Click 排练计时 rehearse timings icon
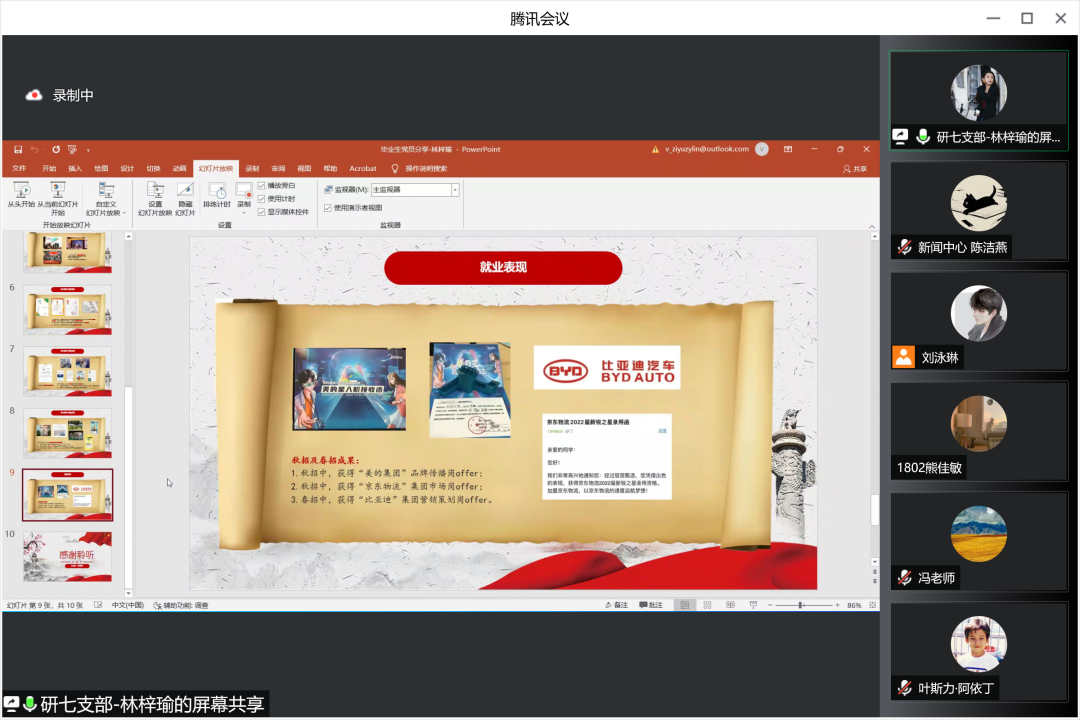The width and height of the screenshot is (1080, 720). (217, 195)
